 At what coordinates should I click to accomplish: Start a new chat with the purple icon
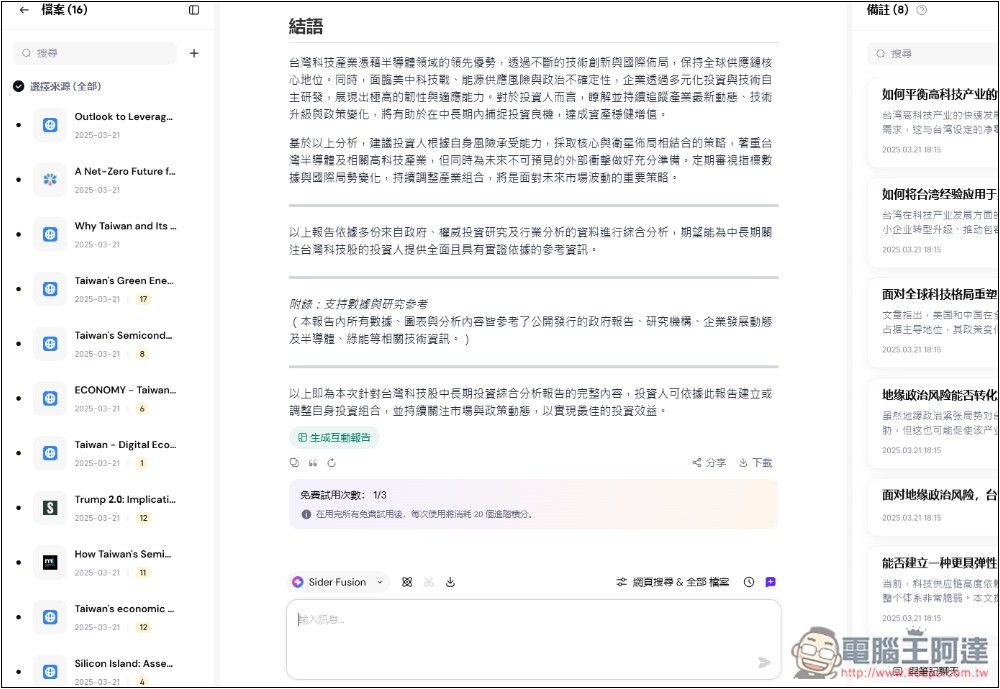point(770,582)
